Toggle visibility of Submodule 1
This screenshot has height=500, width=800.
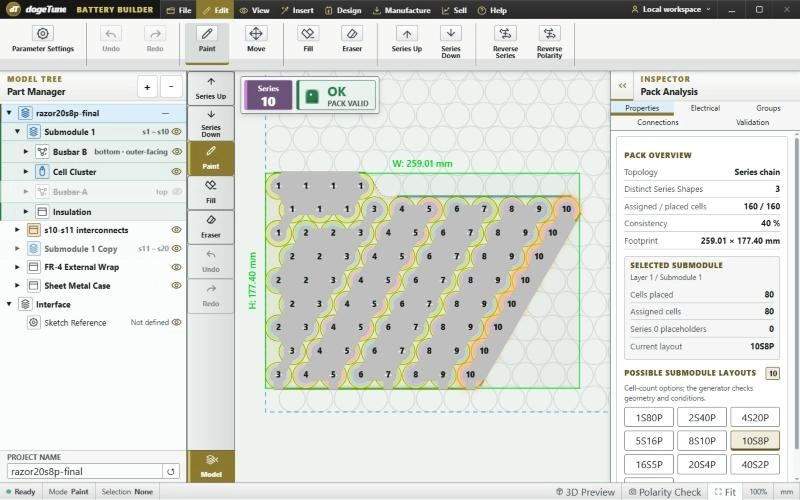pos(177,132)
